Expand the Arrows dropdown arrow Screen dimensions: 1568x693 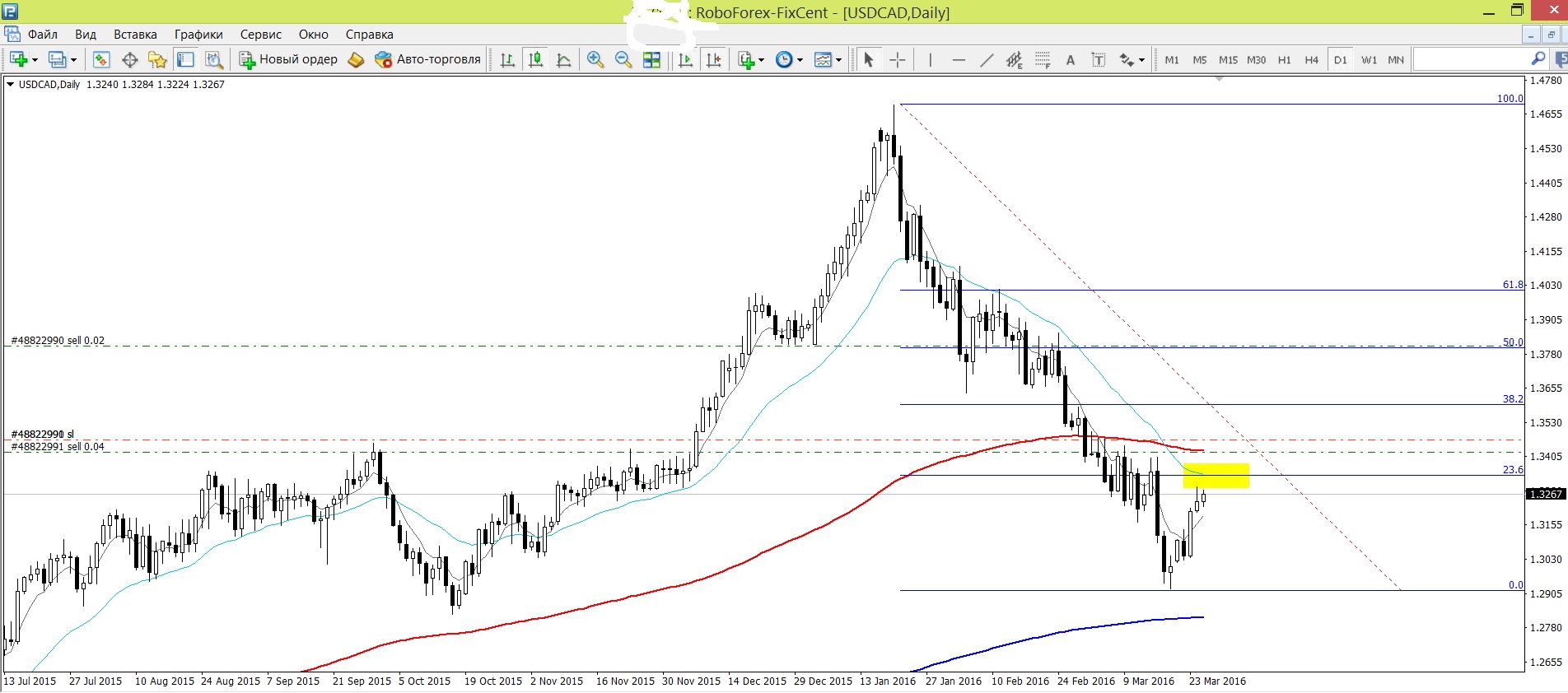click(x=1141, y=60)
